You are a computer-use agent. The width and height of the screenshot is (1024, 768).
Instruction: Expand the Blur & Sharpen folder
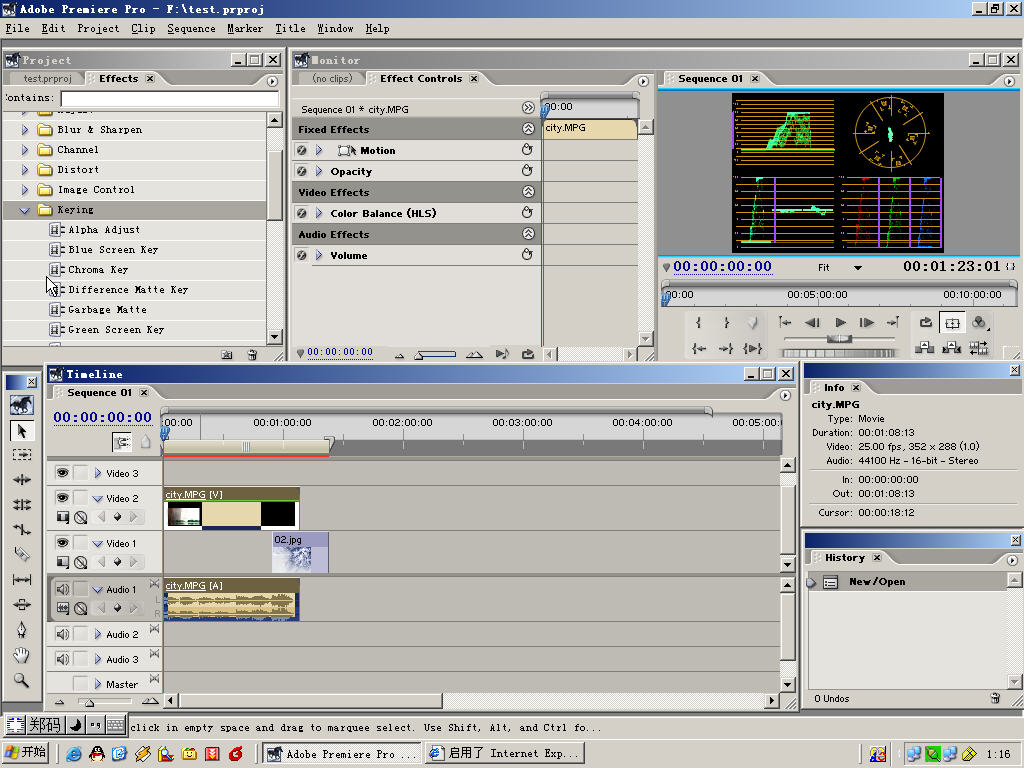pyautogui.click(x=25, y=129)
